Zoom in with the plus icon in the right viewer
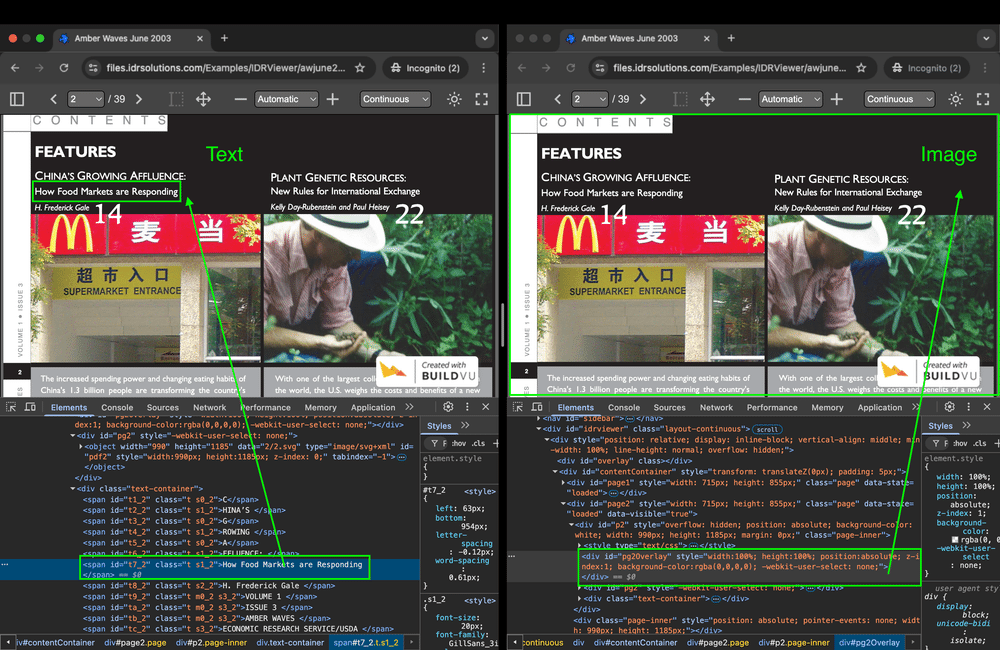The height and width of the screenshot is (650, 1000). click(x=837, y=99)
